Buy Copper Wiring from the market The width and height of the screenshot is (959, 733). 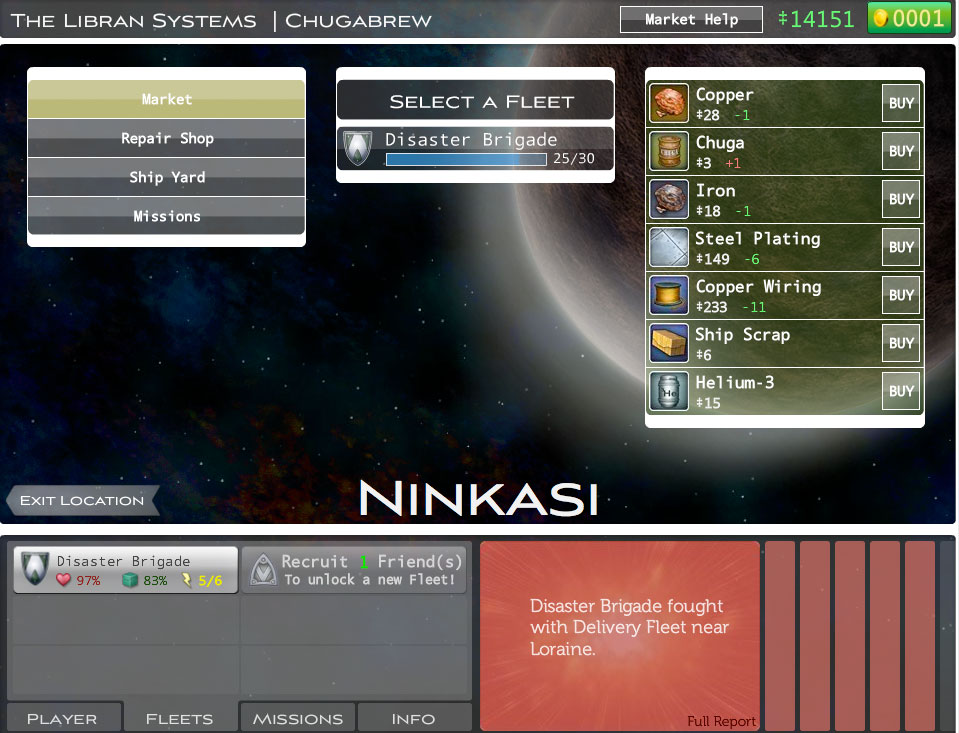pyautogui.click(x=901, y=295)
